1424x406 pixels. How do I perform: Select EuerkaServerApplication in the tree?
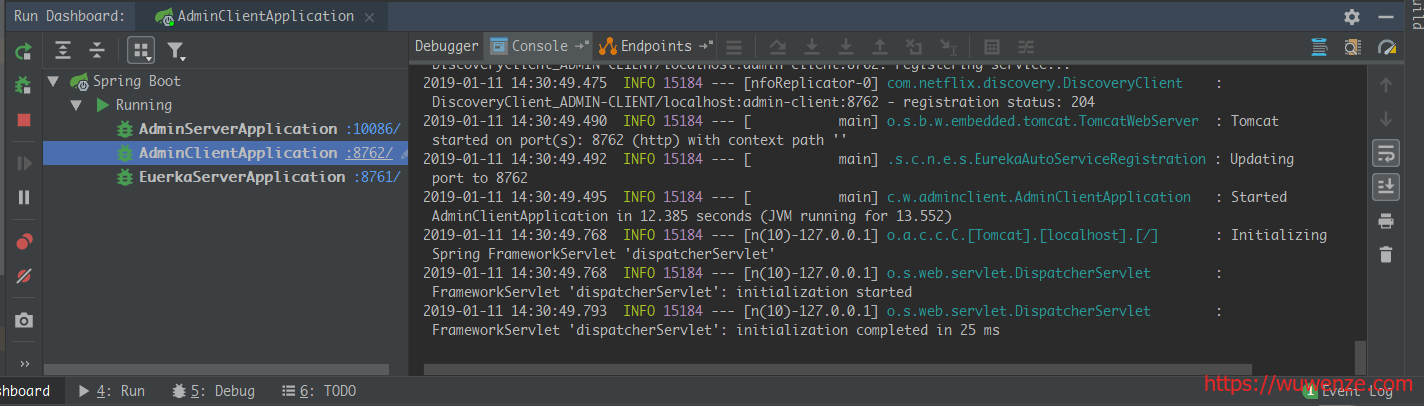[x=242, y=177]
